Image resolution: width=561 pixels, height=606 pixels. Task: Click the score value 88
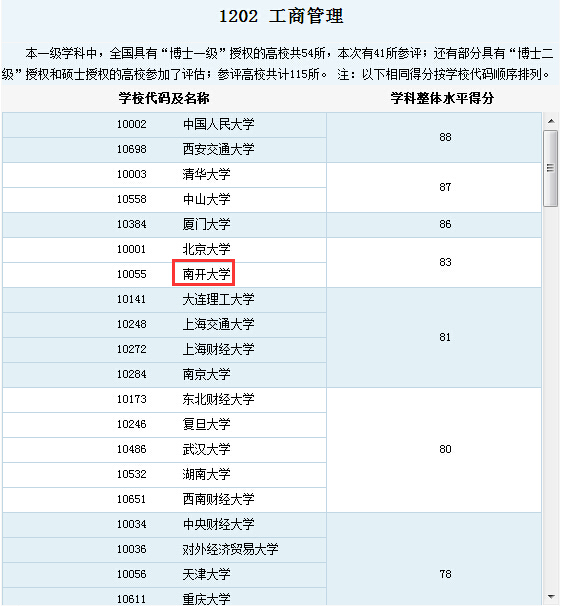[x=445, y=137]
